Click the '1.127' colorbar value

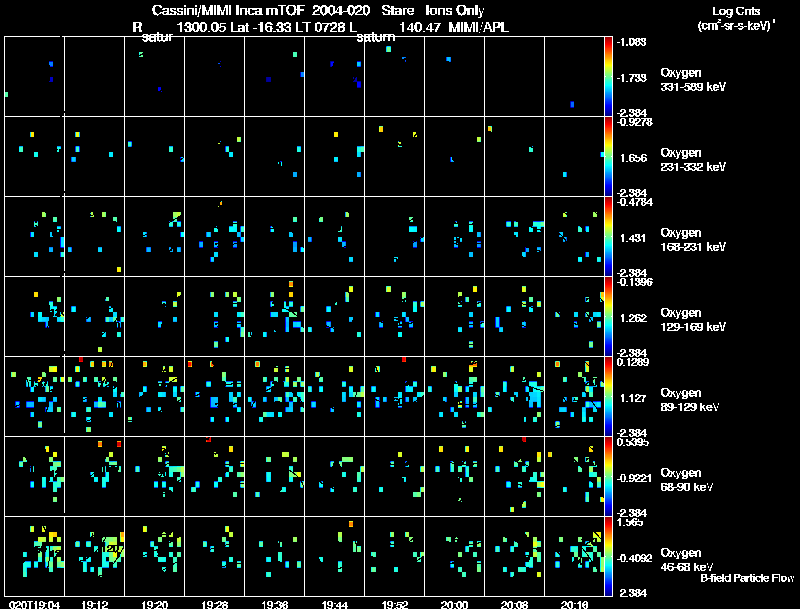[x=633, y=398]
